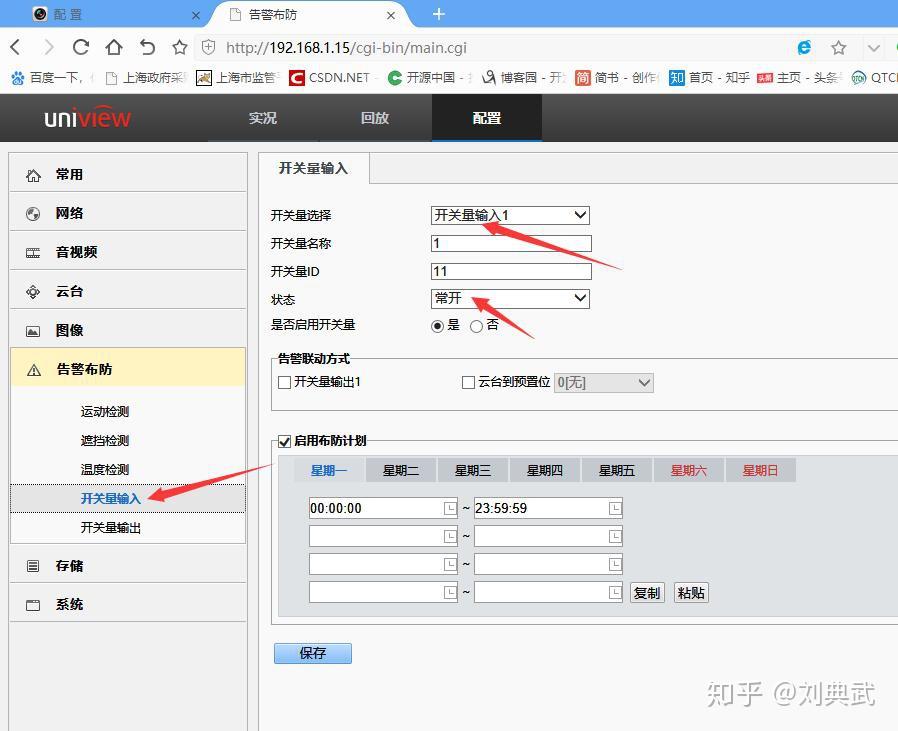
Task: Switch to the 实况 live view tab
Action: (x=262, y=118)
